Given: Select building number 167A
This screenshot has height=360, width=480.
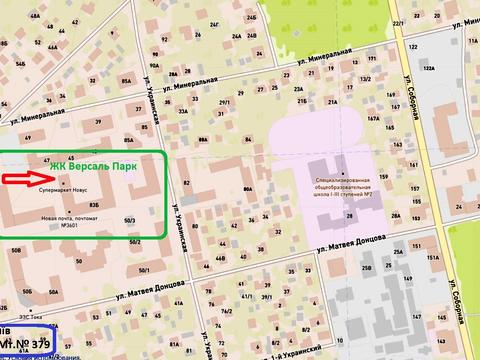Looking at the screenshot, I should pos(373,118).
